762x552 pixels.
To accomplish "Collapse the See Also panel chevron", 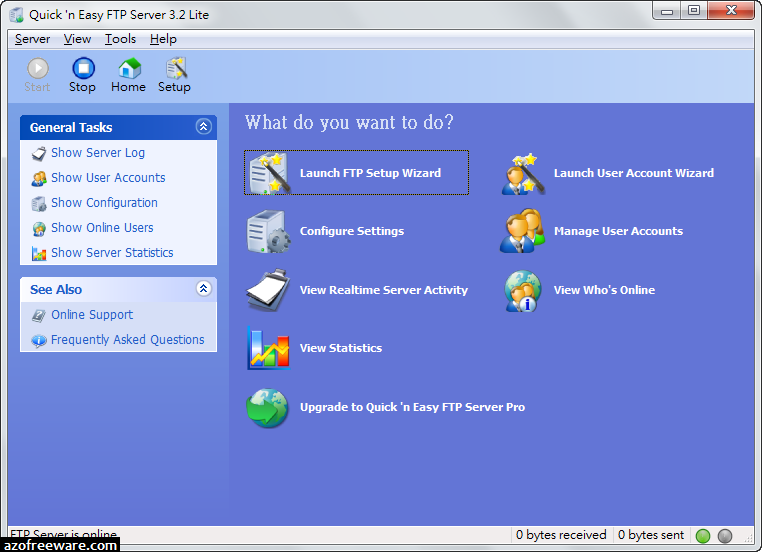I will (x=204, y=289).
